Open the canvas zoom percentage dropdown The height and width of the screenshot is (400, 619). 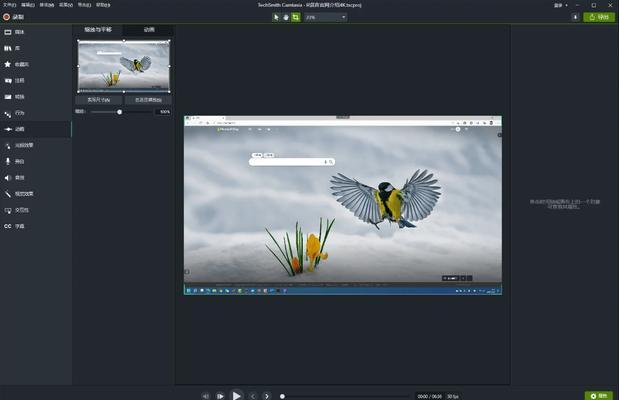pyautogui.click(x=326, y=17)
